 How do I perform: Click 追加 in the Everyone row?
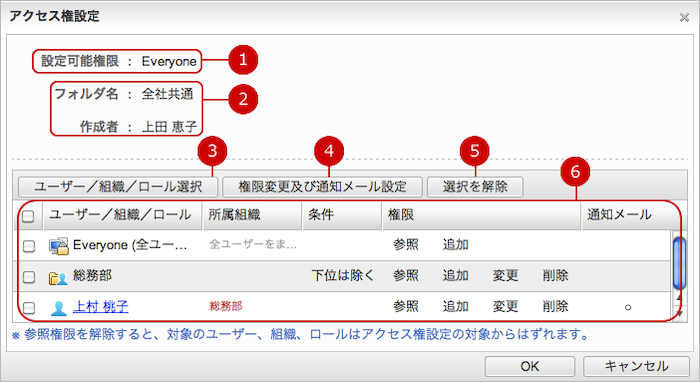[455, 245]
